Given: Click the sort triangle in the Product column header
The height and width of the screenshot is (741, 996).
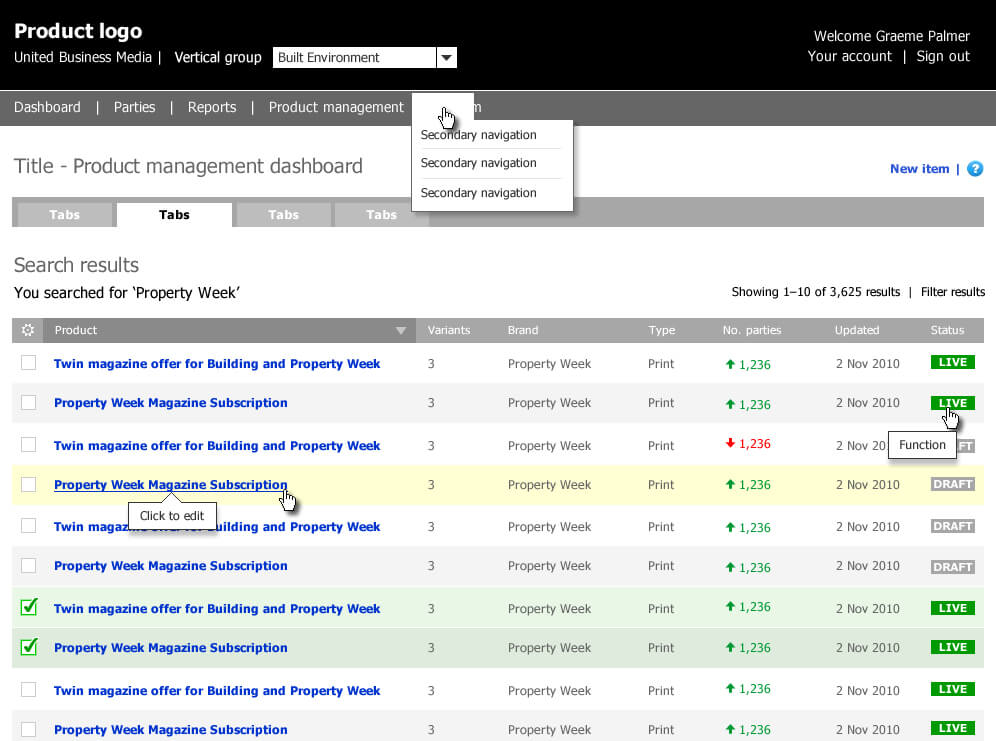Looking at the screenshot, I should click(x=401, y=331).
